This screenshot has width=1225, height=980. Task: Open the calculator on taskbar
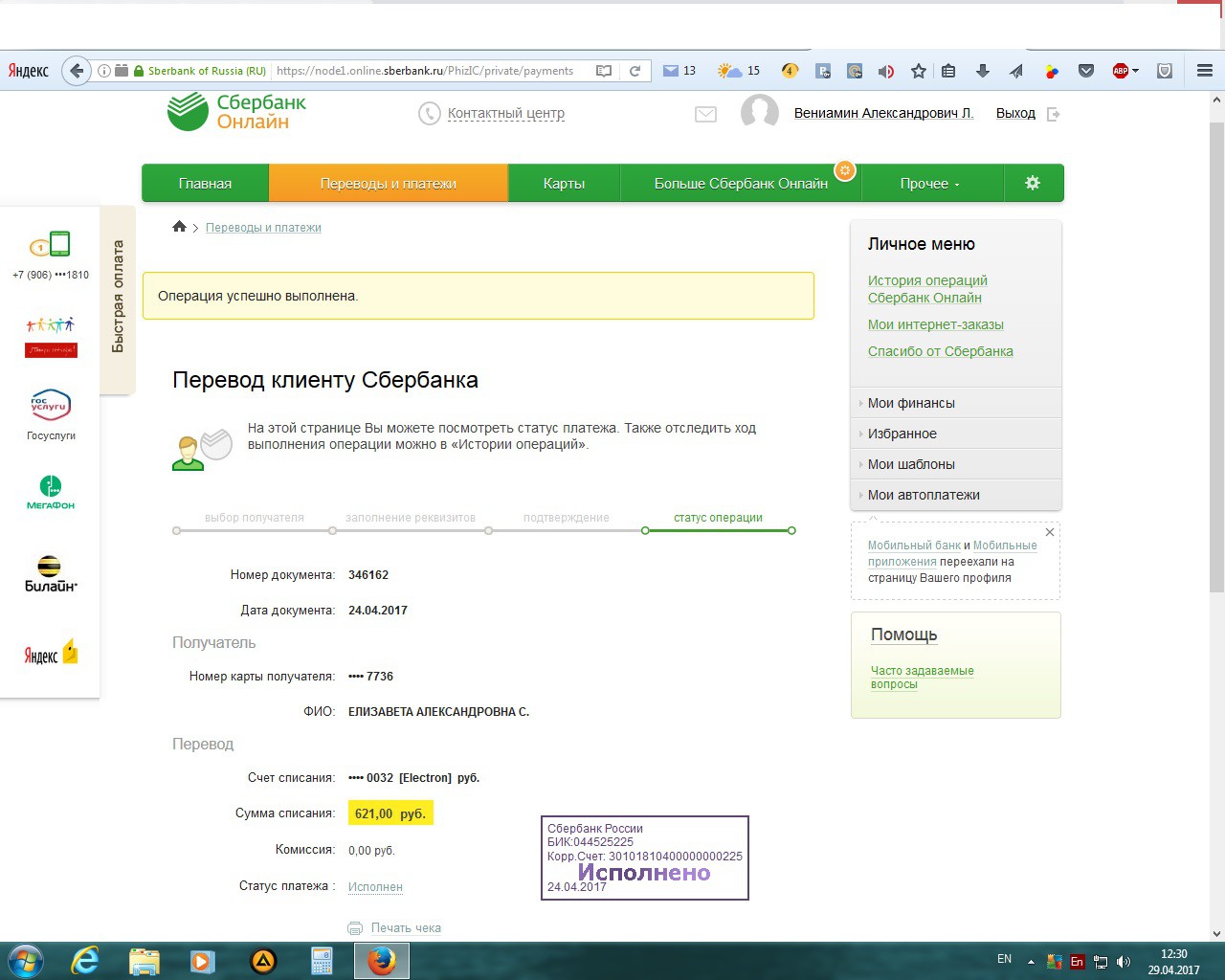322,961
